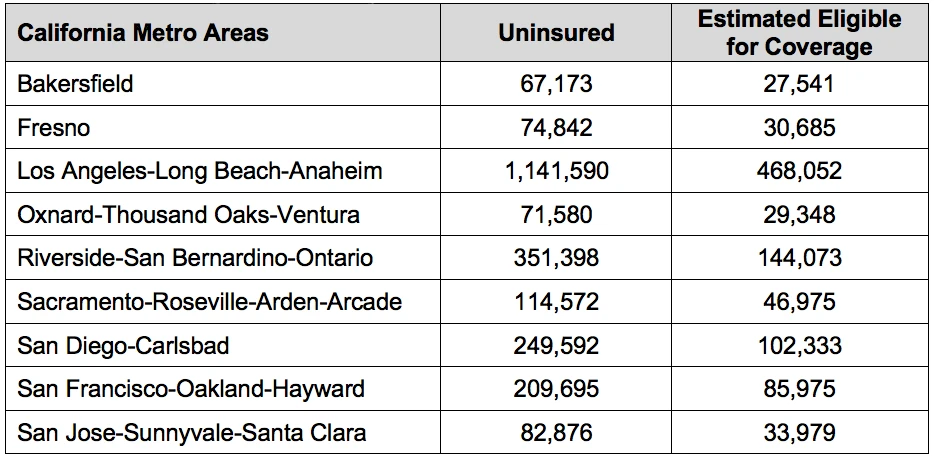Click the Uninsured column header

tap(556, 32)
